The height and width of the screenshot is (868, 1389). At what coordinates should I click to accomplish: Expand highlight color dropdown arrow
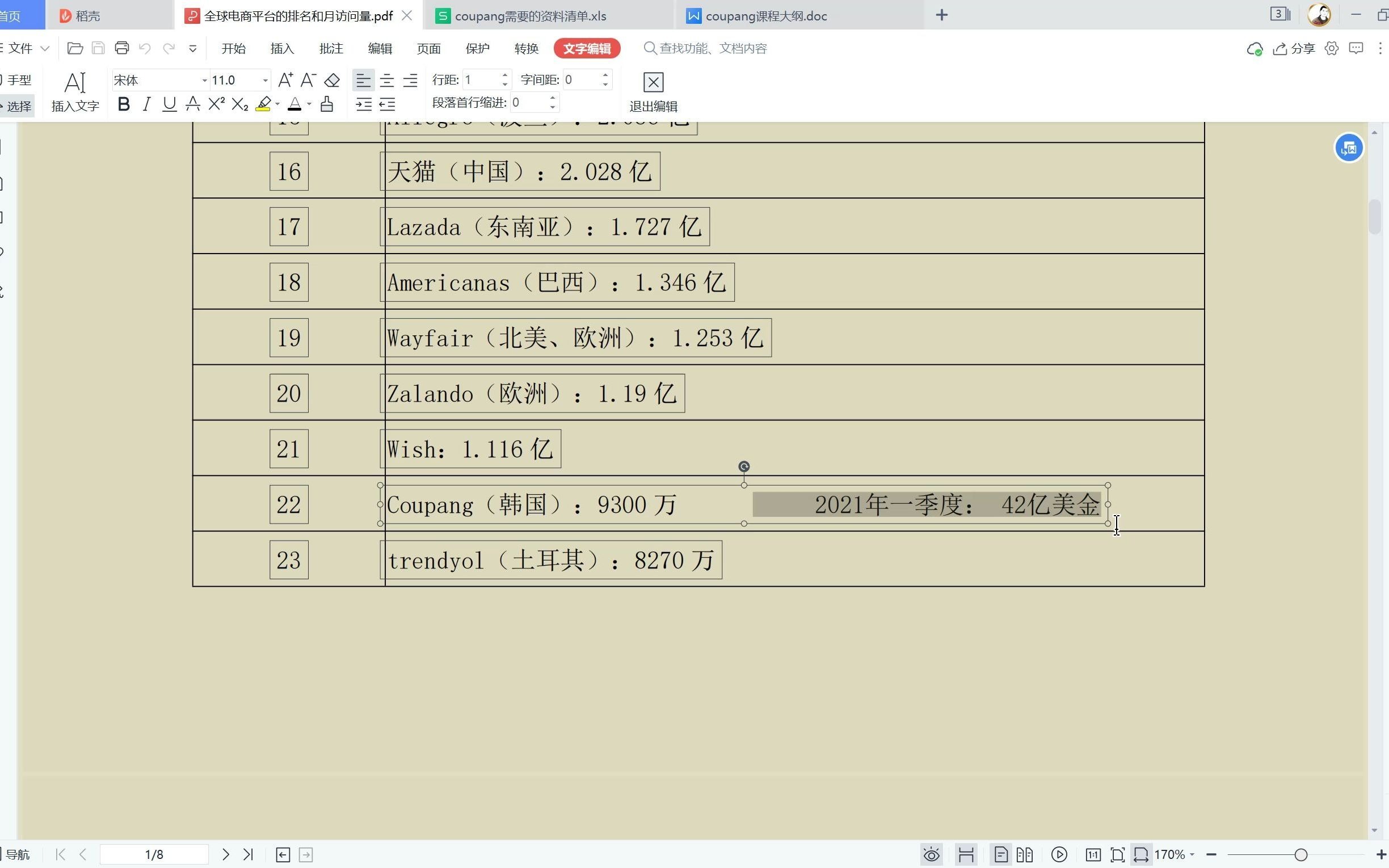tap(278, 104)
